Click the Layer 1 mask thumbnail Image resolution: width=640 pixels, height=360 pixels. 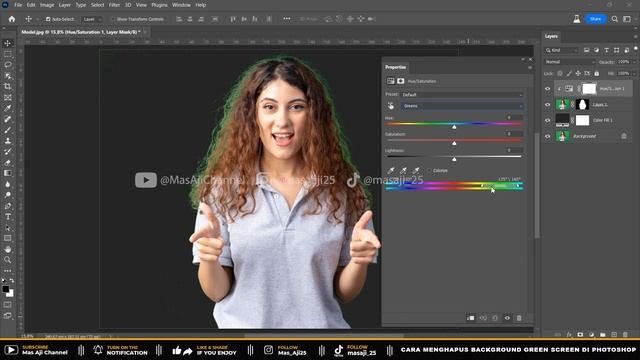(x=582, y=104)
